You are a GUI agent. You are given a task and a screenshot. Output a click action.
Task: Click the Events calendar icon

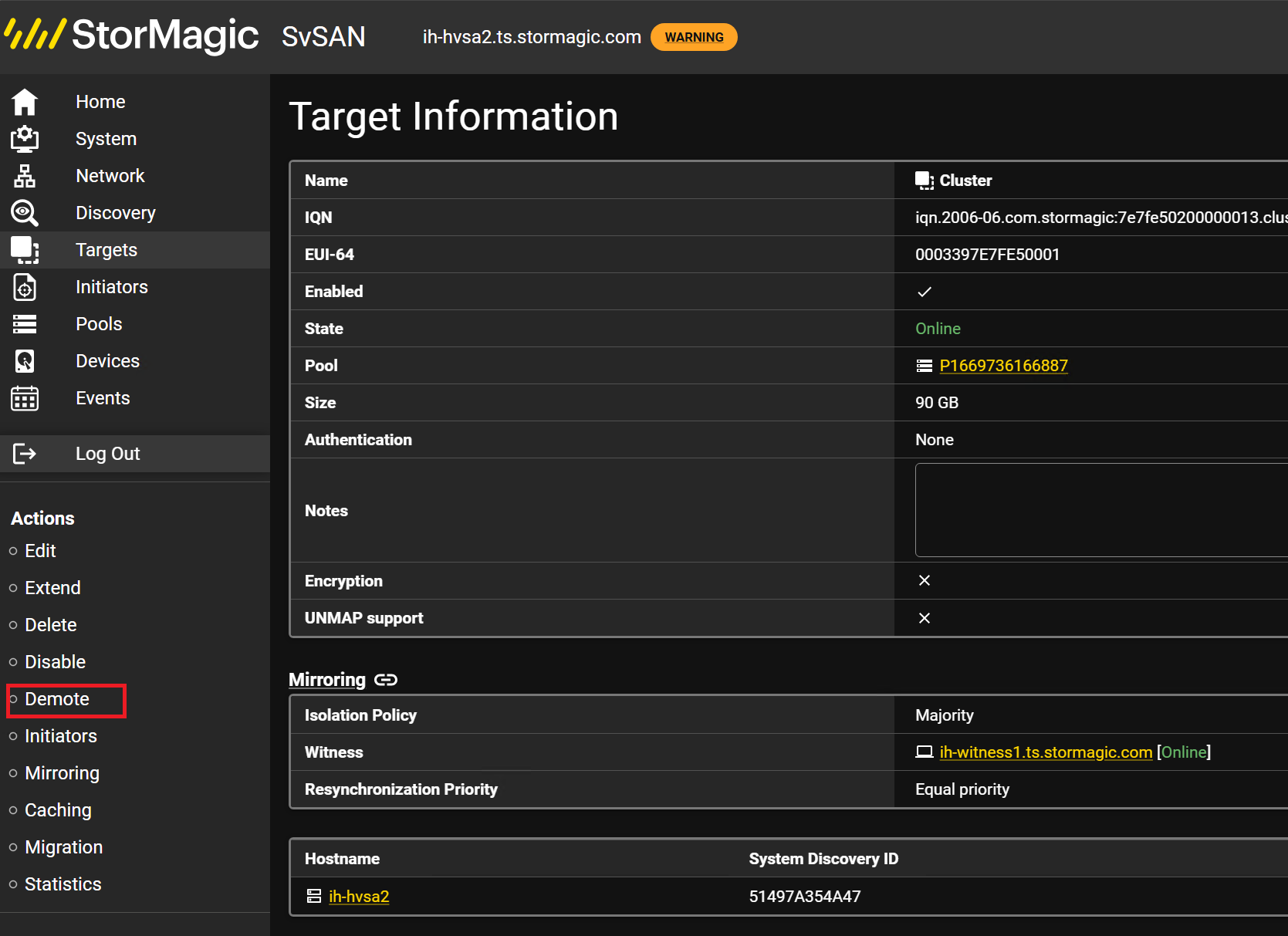point(25,398)
